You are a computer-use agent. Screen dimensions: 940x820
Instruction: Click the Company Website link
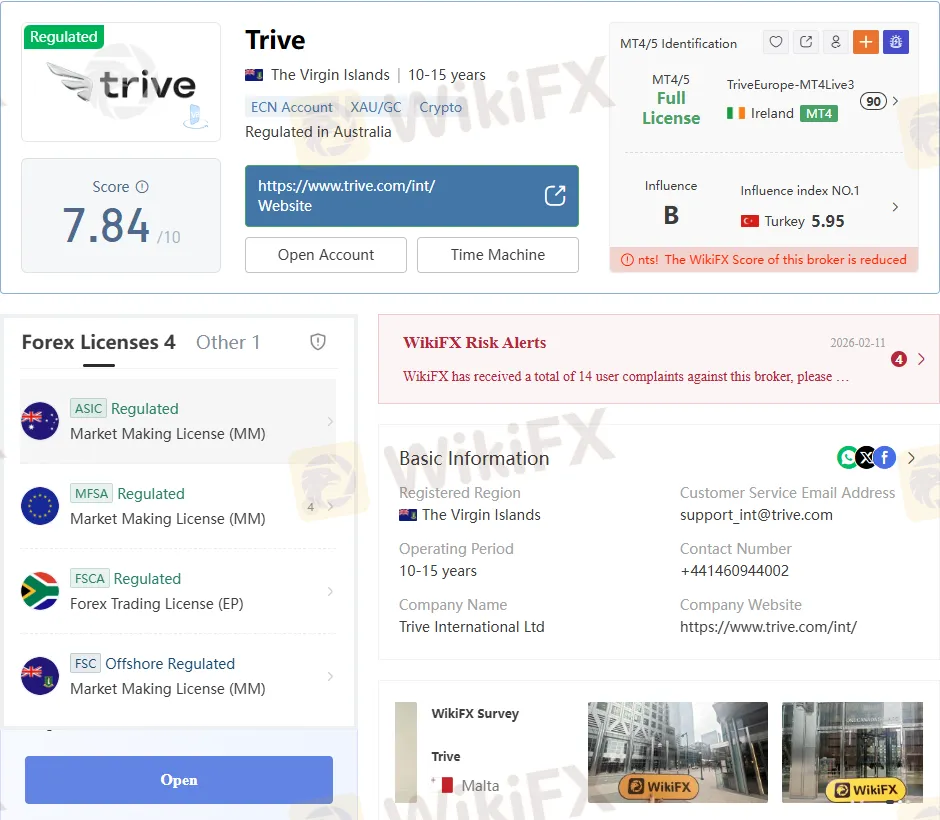768,627
